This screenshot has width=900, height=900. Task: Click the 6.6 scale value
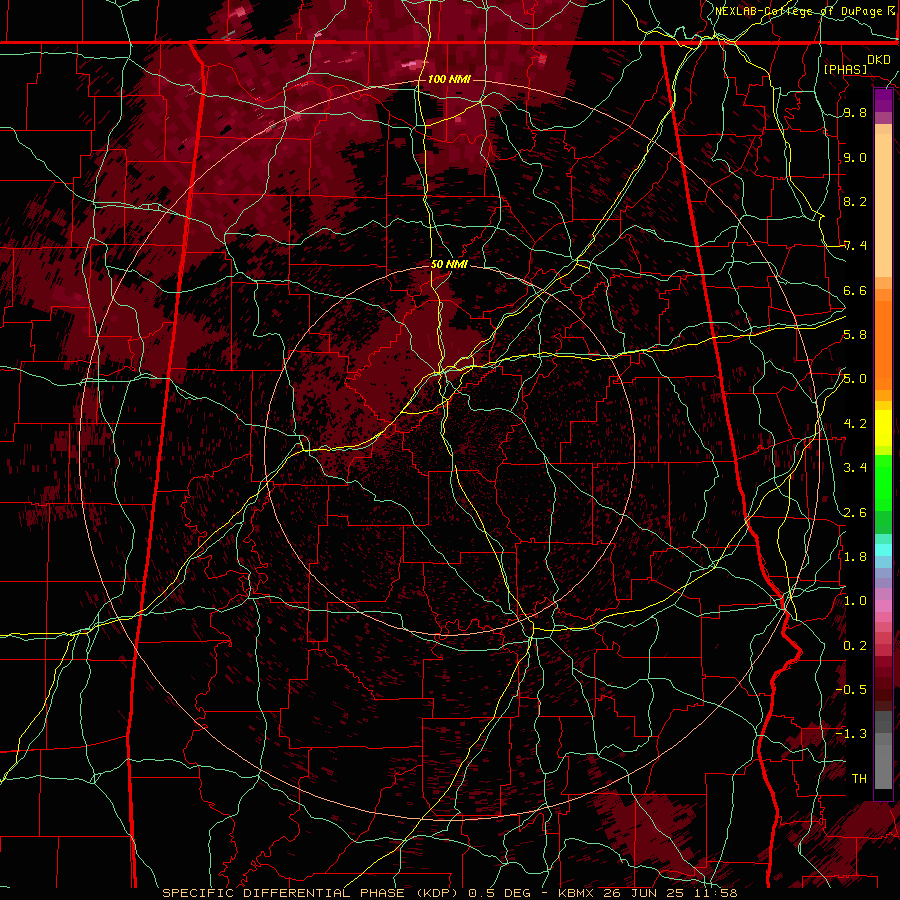pos(855,290)
